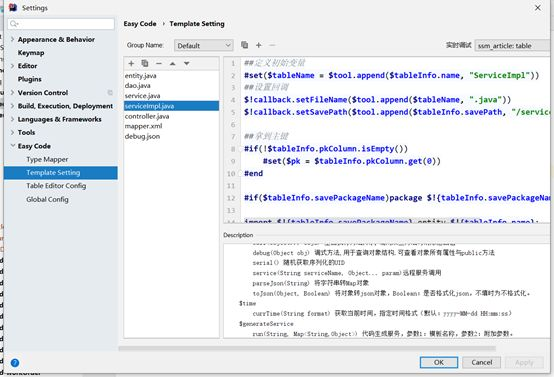This screenshot has height=377, width=554.
Task: Collapse the Easy Code section
Action: (x=12, y=146)
